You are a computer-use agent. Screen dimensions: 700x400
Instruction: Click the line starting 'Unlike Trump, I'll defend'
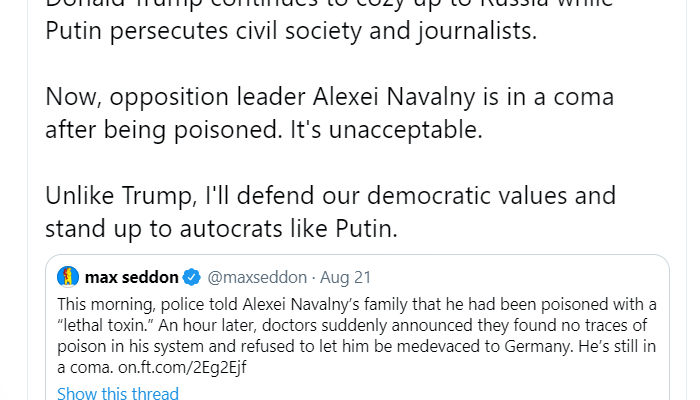[330, 195]
